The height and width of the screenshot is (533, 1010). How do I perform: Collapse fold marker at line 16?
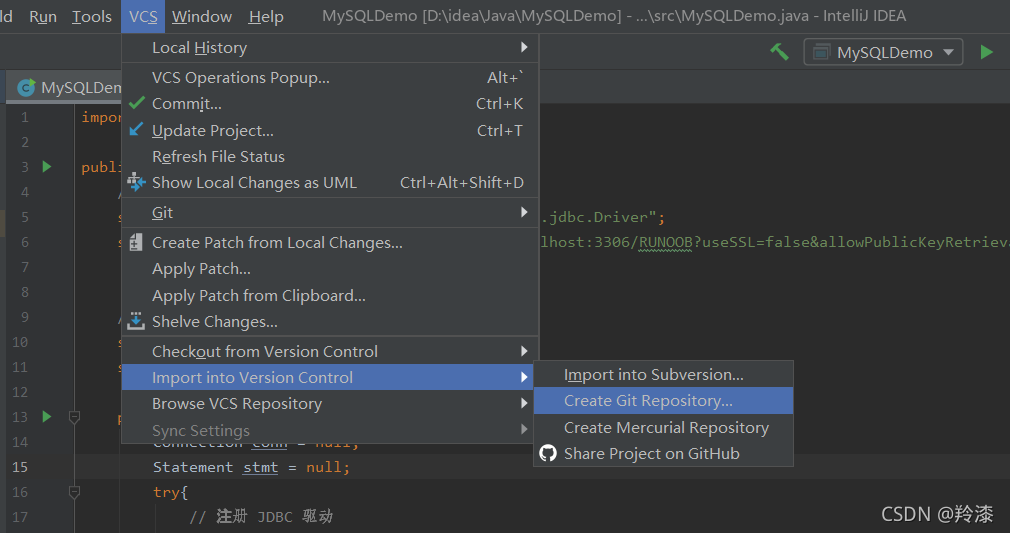tap(74, 492)
